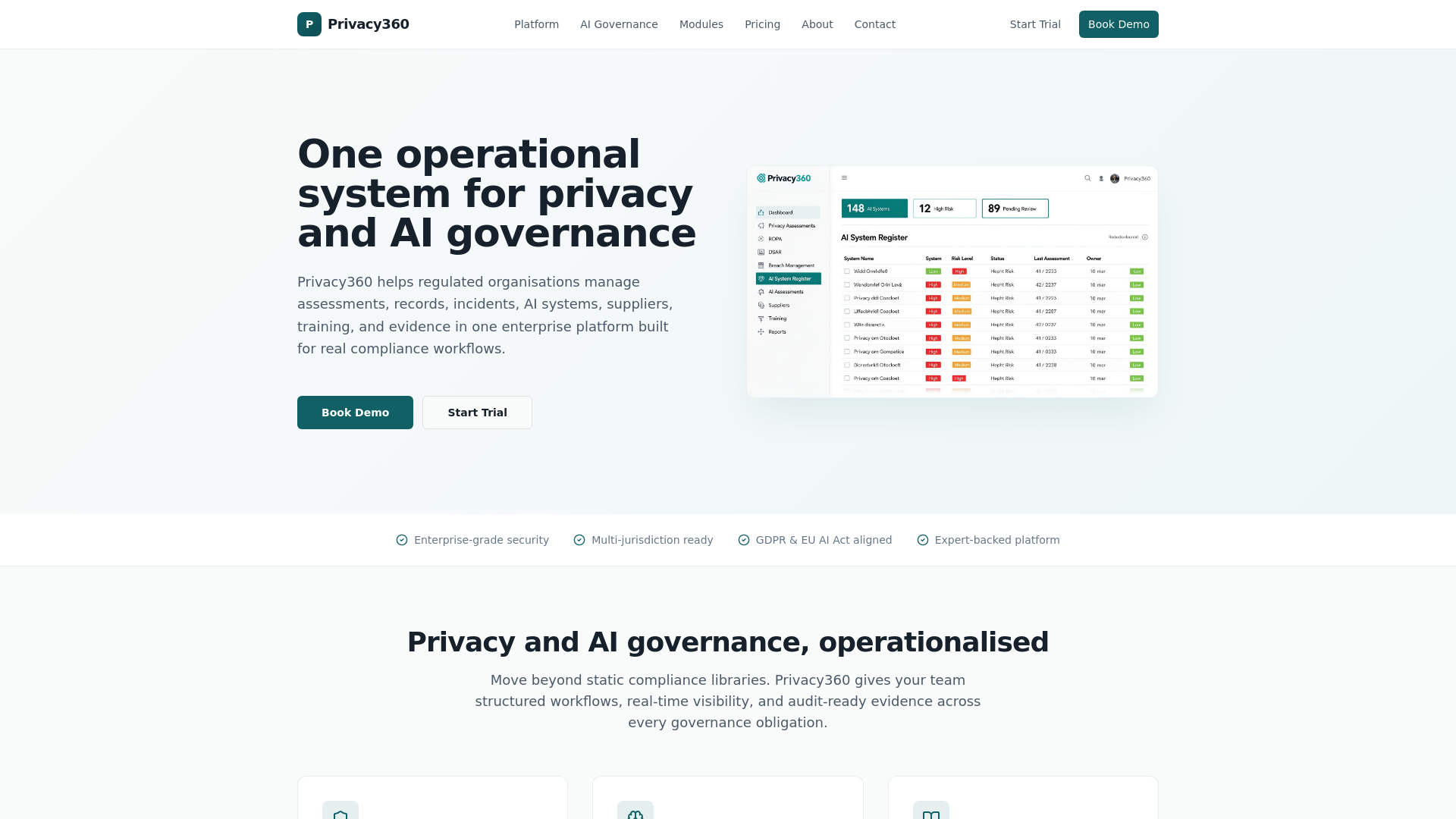The height and width of the screenshot is (819, 1456).
Task: Click the Expert-backed platform text
Action: [x=997, y=540]
